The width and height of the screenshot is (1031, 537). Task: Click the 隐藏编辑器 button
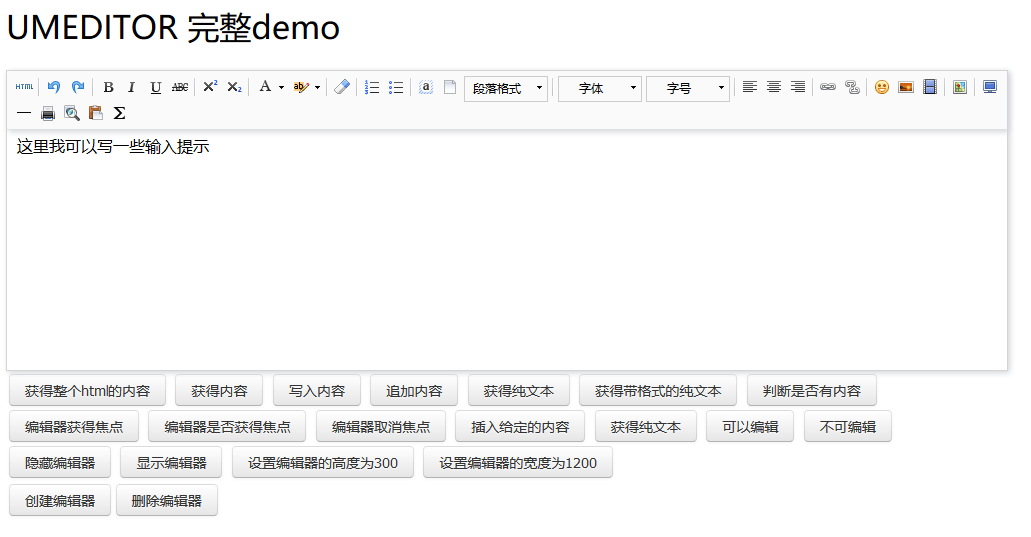click(x=60, y=463)
